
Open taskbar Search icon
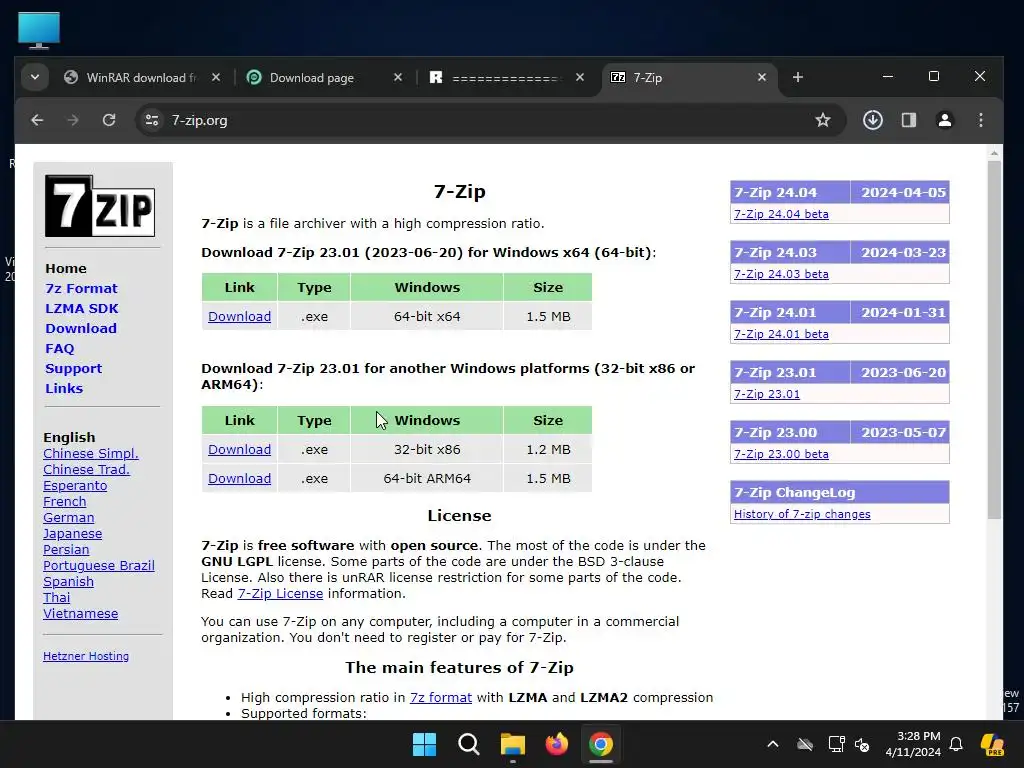[x=468, y=744]
